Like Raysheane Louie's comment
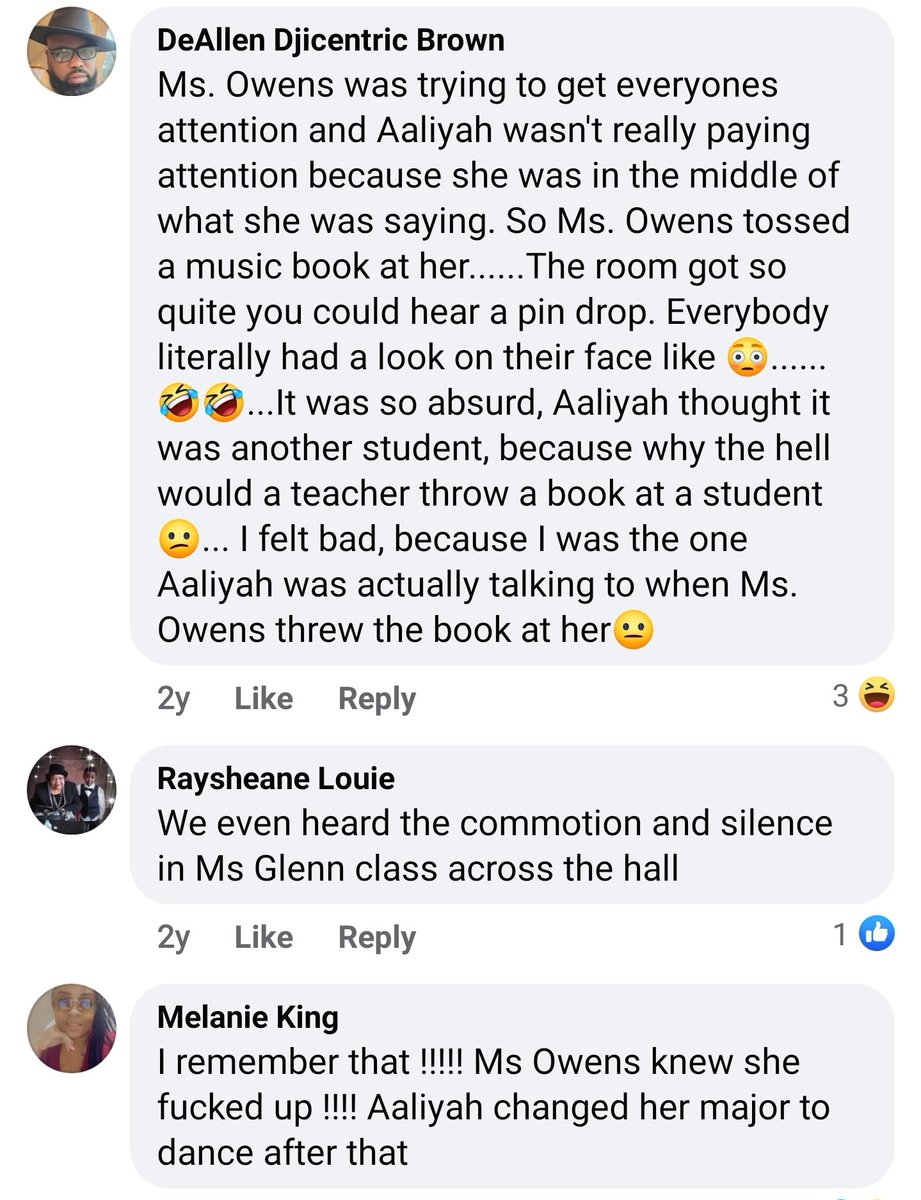 pyautogui.click(x=263, y=937)
